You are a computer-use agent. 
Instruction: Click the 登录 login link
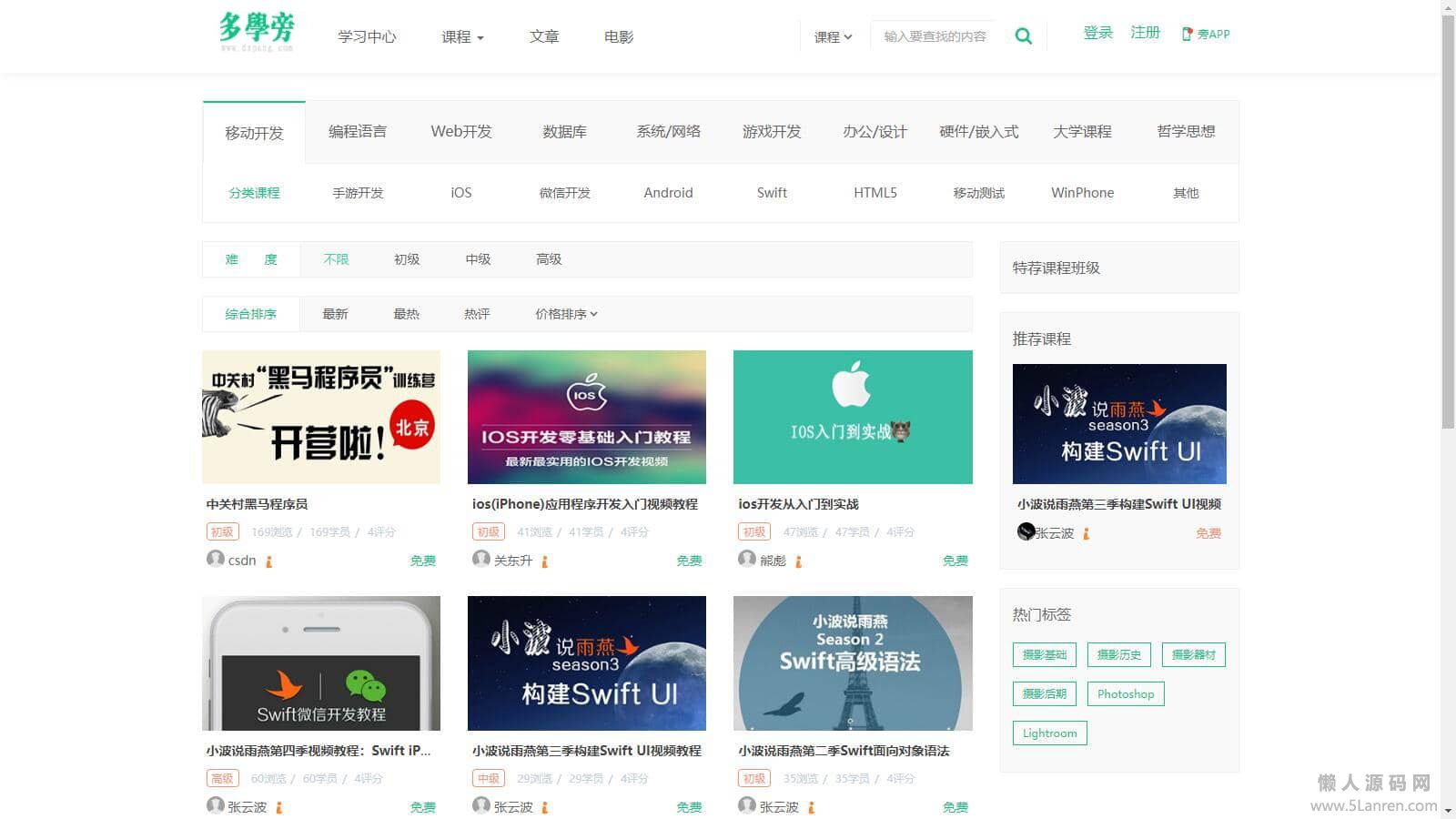(x=1098, y=33)
